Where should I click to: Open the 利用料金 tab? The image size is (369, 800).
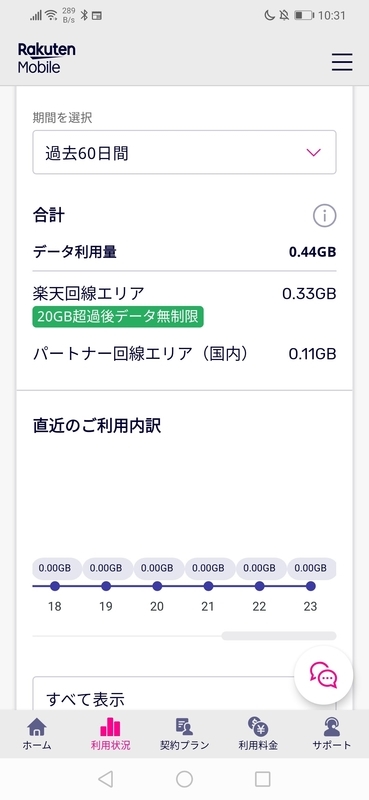(x=258, y=734)
